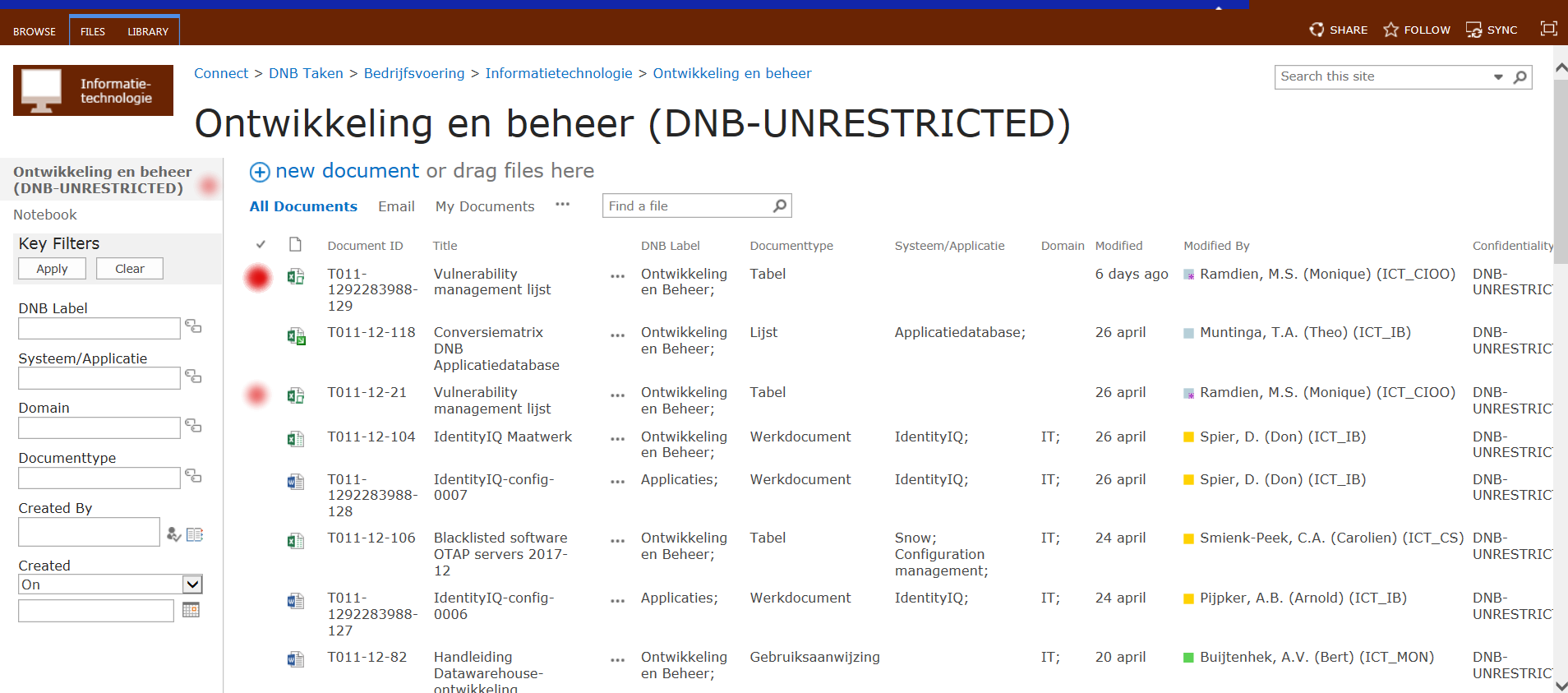The image size is (1568, 693).
Task: Click the DNB Label filter input field
Action: [99, 329]
